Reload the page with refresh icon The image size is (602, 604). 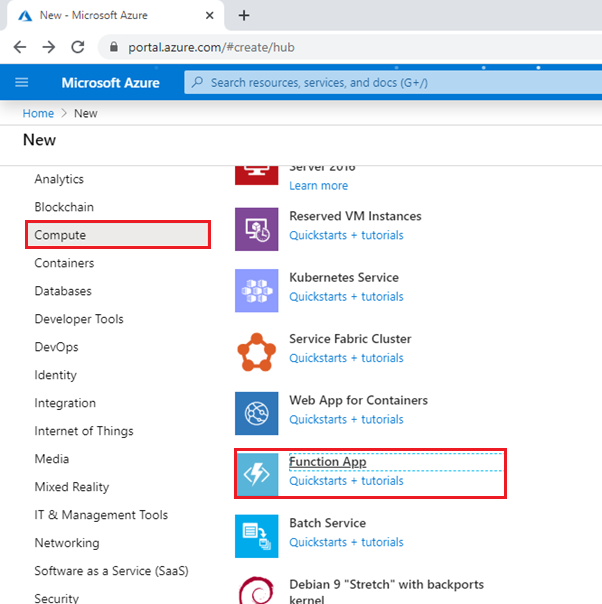pos(78,47)
